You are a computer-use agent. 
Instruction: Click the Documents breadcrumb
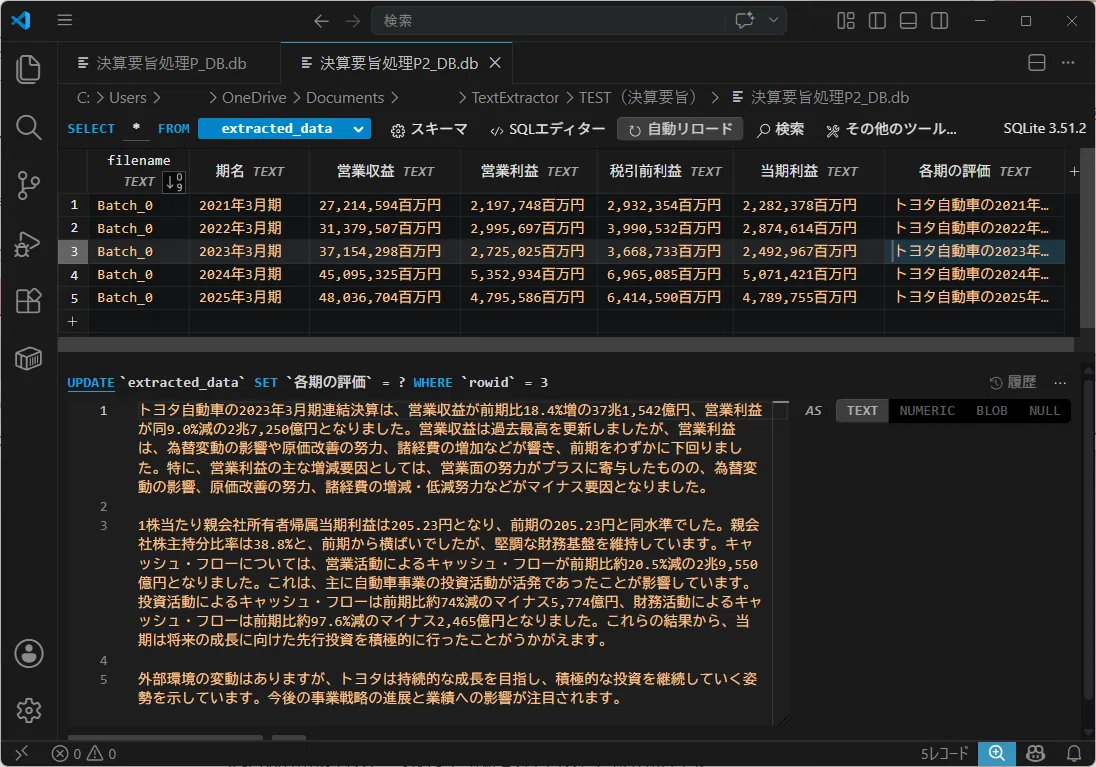345,98
